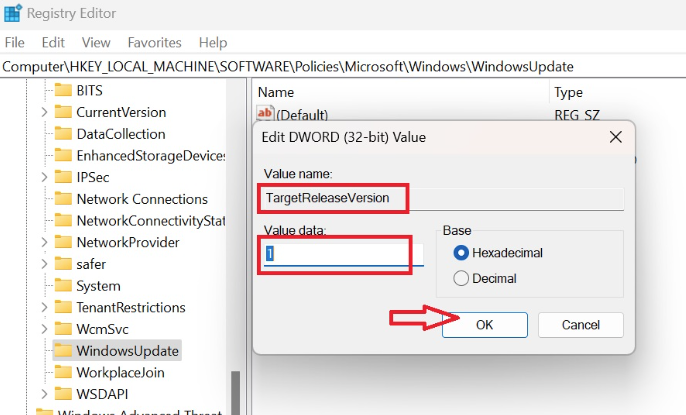Select the CurrentVersion folder icon
The width and height of the screenshot is (686, 415).
click(63, 112)
